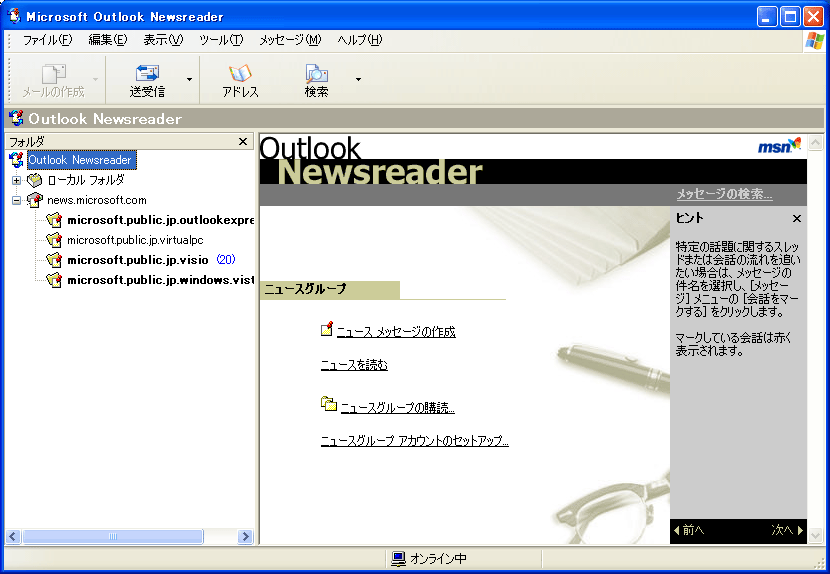Click the microsoft.public.jp.visio newsgroup icon
830x574 pixels.
(x=53, y=260)
